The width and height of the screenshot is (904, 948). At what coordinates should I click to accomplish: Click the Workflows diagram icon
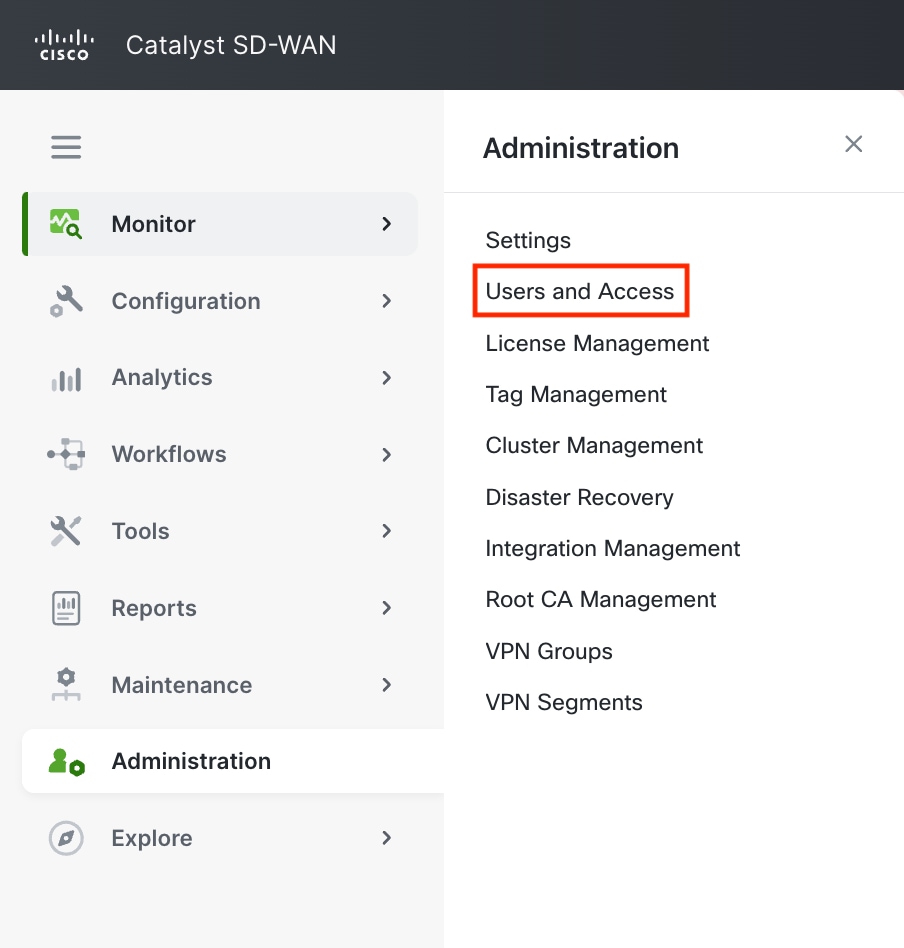66,454
